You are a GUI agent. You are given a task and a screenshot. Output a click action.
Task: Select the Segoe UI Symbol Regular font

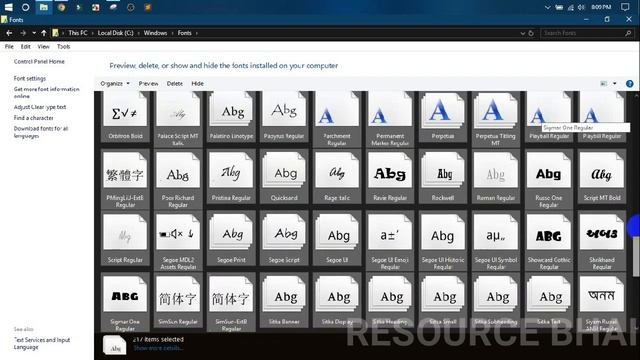[x=496, y=241]
